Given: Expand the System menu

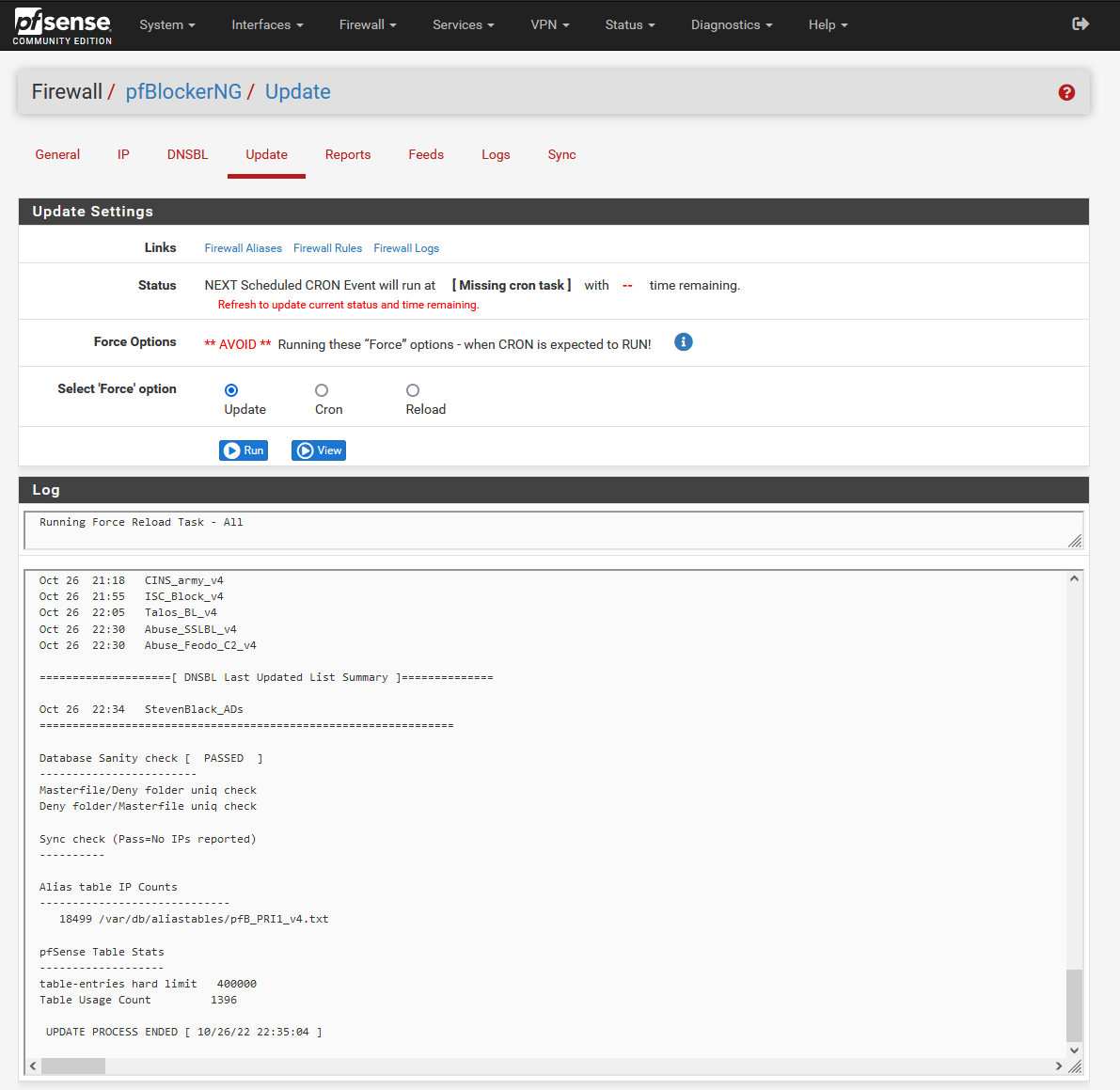Looking at the screenshot, I should [x=167, y=25].
